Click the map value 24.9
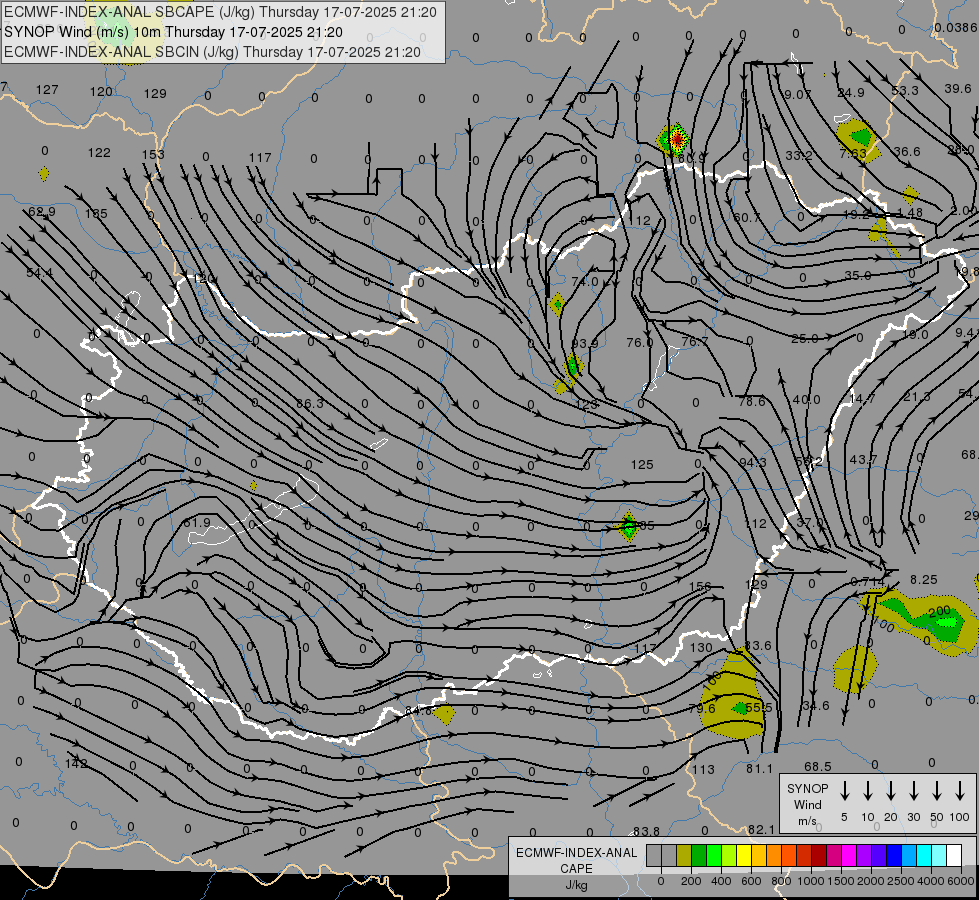The width and height of the screenshot is (979, 900). (x=851, y=92)
